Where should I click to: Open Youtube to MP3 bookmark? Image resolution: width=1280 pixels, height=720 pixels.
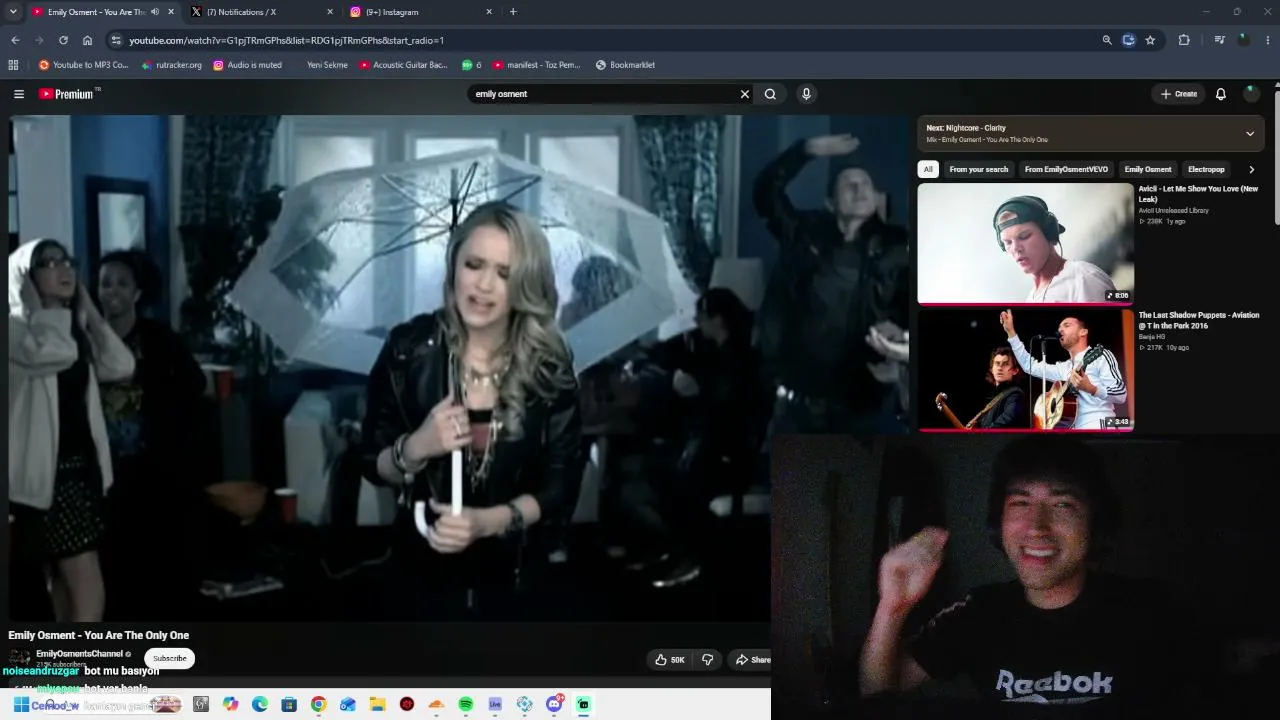(x=84, y=65)
